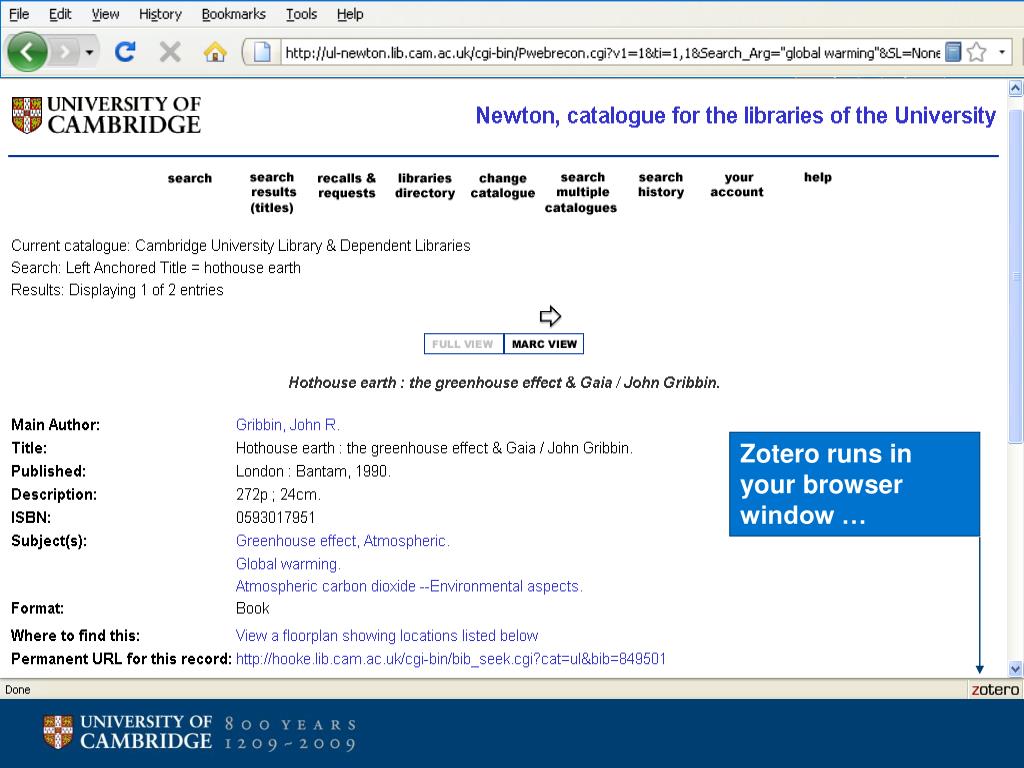1024x768 pixels.
Task: Open the Bookmarks menu
Action: tap(233, 14)
